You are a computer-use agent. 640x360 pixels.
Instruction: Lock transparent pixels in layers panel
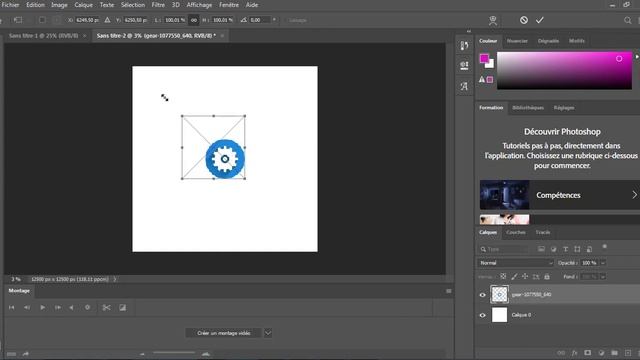click(x=503, y=277)
